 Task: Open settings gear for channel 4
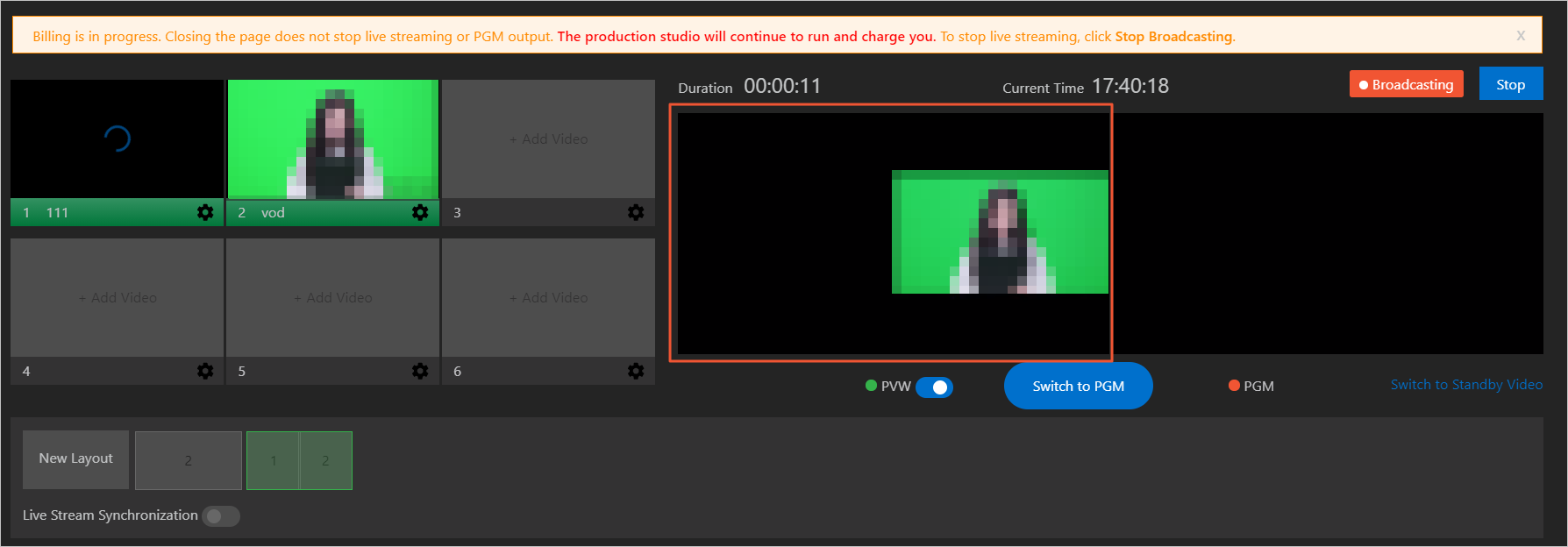click(x=205, y=371)
